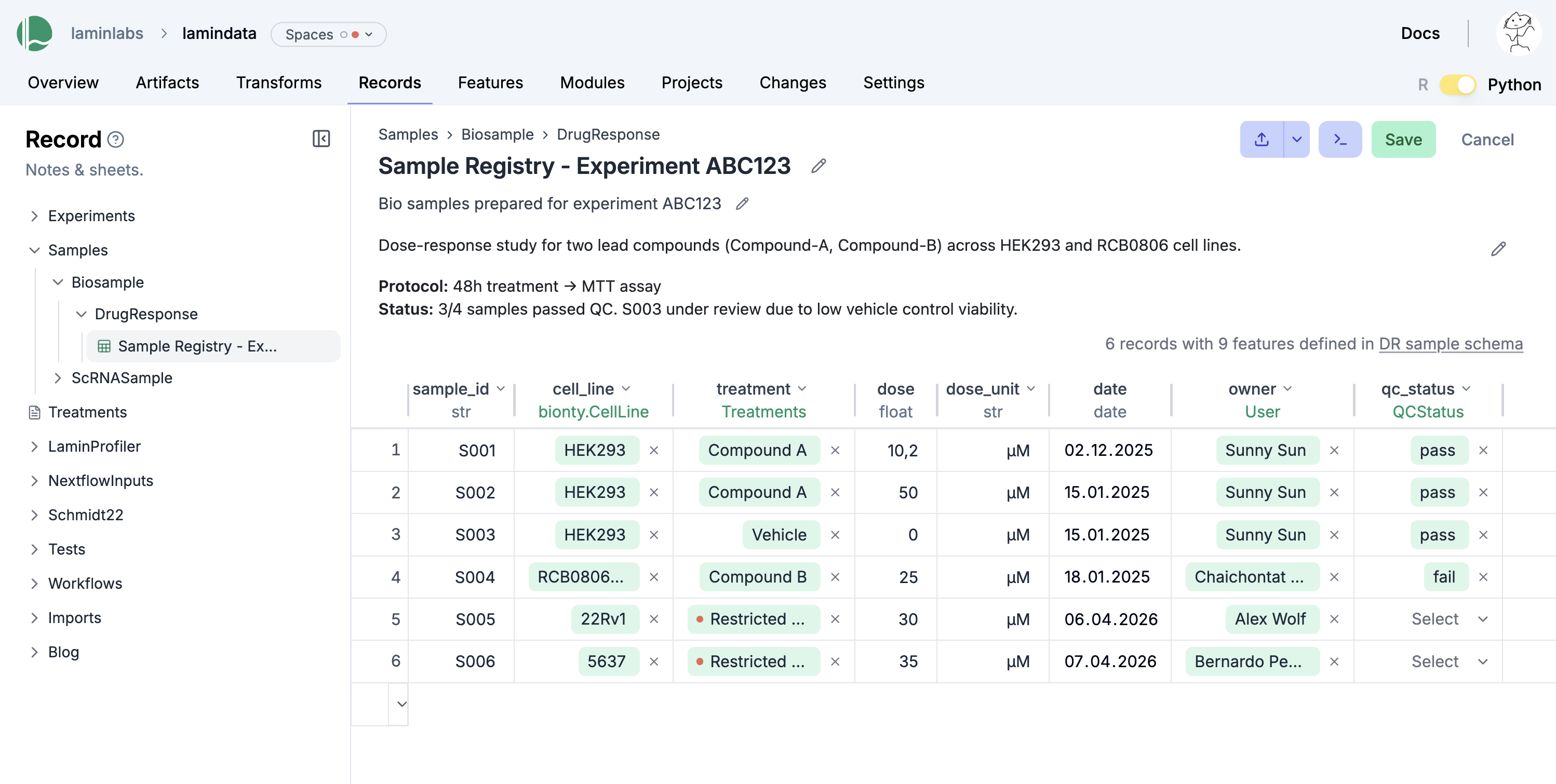Viewport: 1556px width, 784px height.
Task: Collapse the Record sidebar panel
Action: [x=321, y=139]
